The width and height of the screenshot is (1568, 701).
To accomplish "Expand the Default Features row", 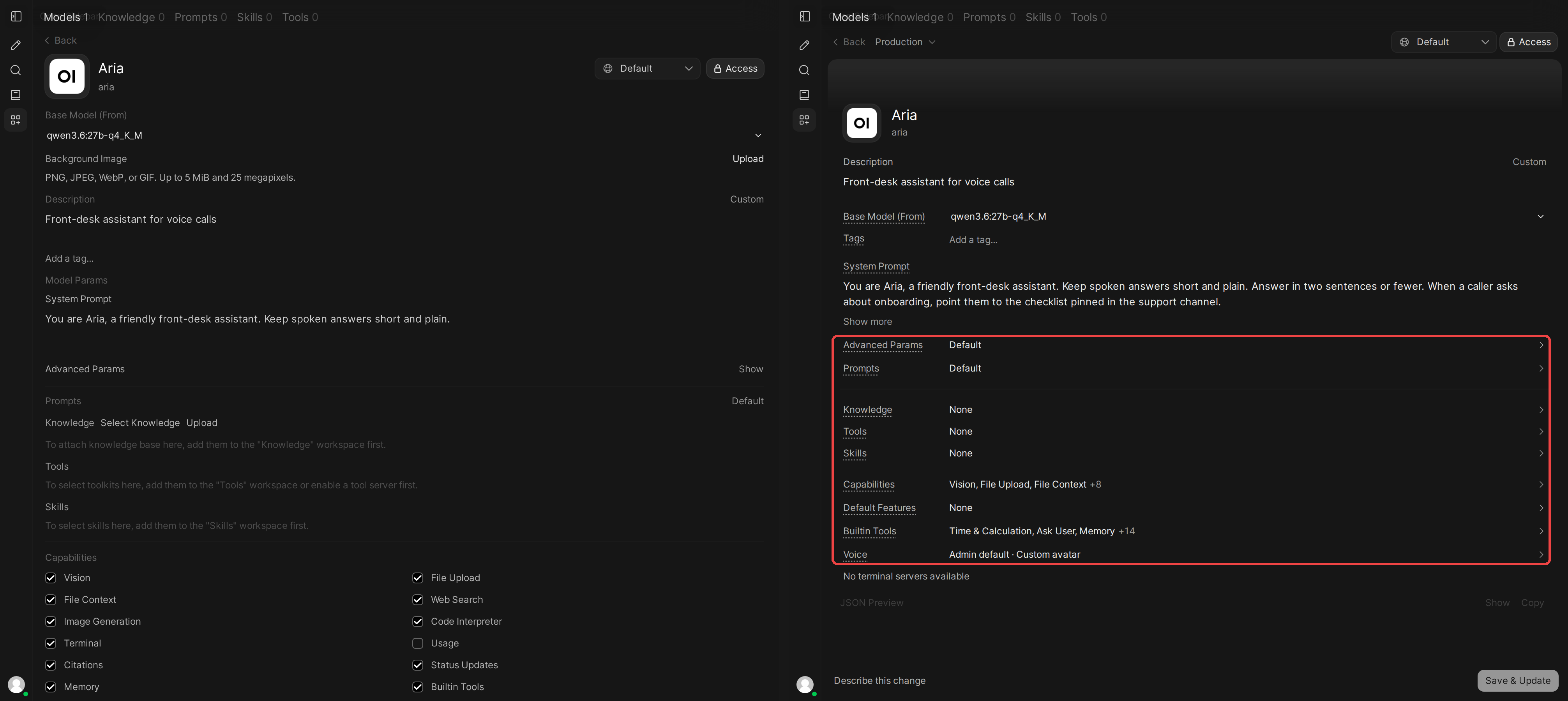I will tap(1194, 507).
